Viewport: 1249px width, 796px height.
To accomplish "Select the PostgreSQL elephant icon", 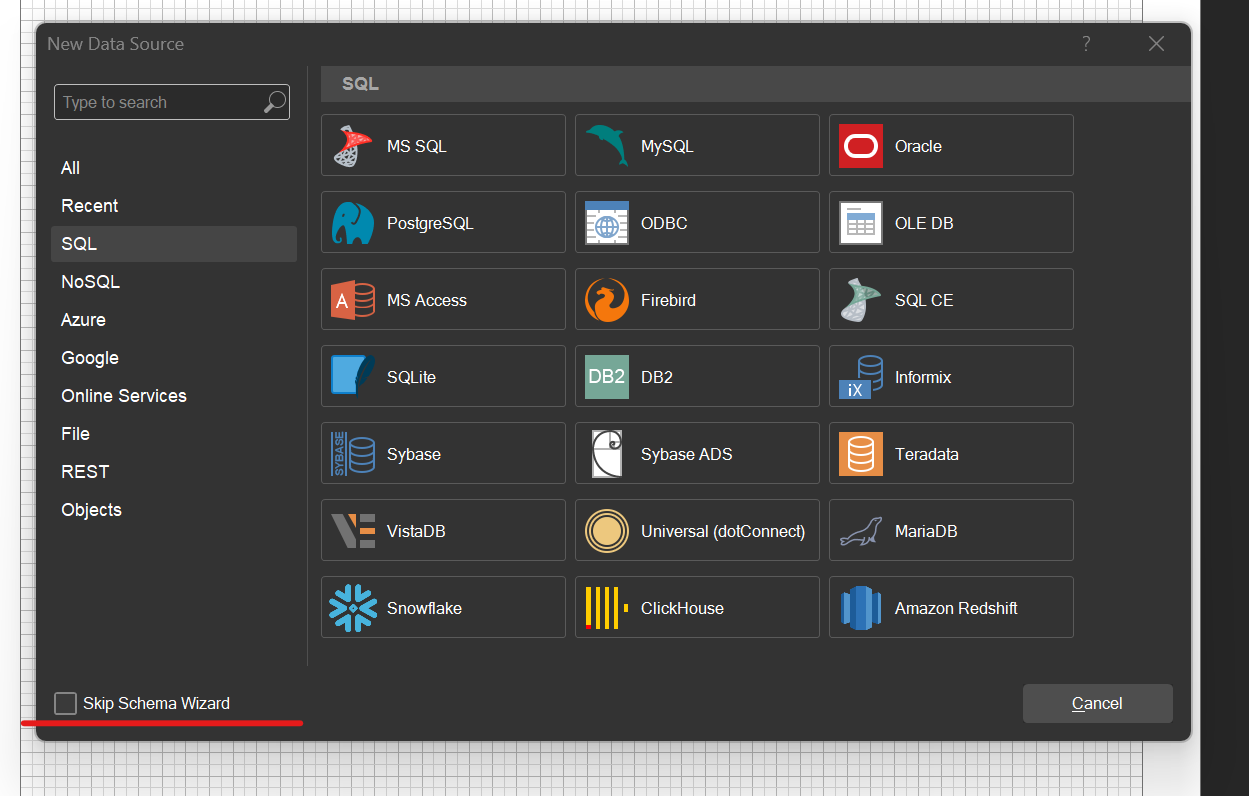I will (x=350, y=221).
